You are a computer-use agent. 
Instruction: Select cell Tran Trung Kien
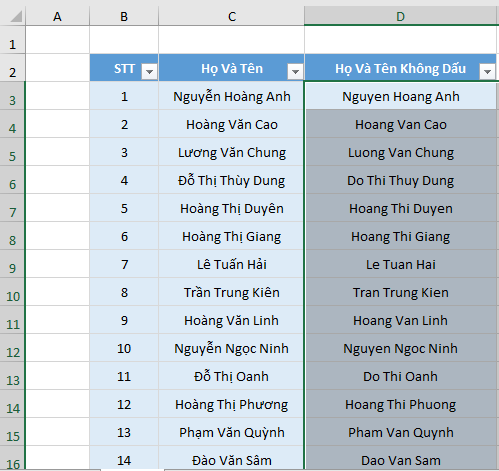[x=401, y=292]
